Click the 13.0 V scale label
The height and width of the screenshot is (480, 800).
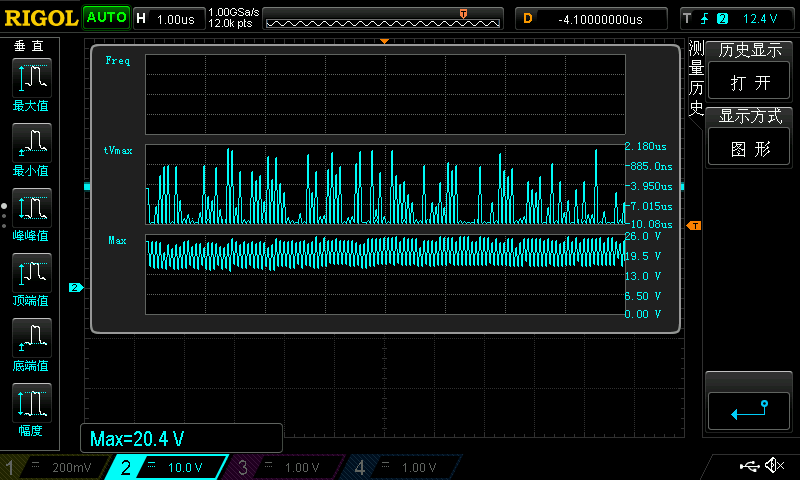point(643,276)
